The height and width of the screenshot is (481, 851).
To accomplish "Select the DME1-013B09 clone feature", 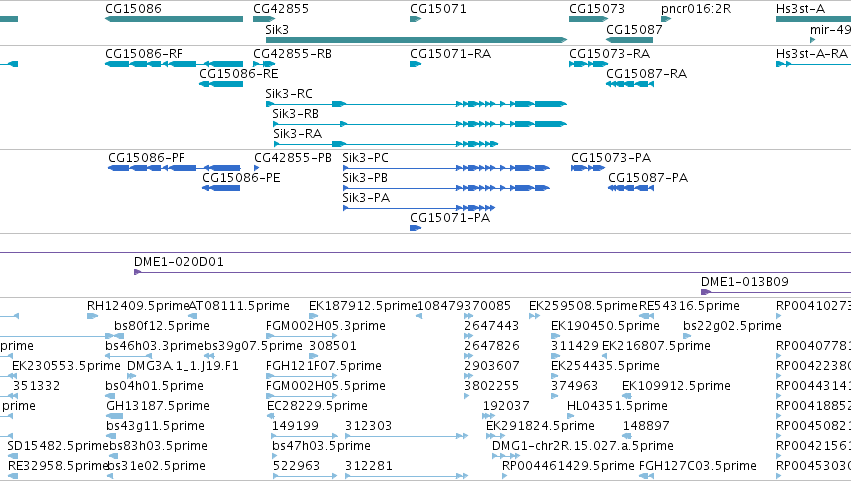I will 776,292.
